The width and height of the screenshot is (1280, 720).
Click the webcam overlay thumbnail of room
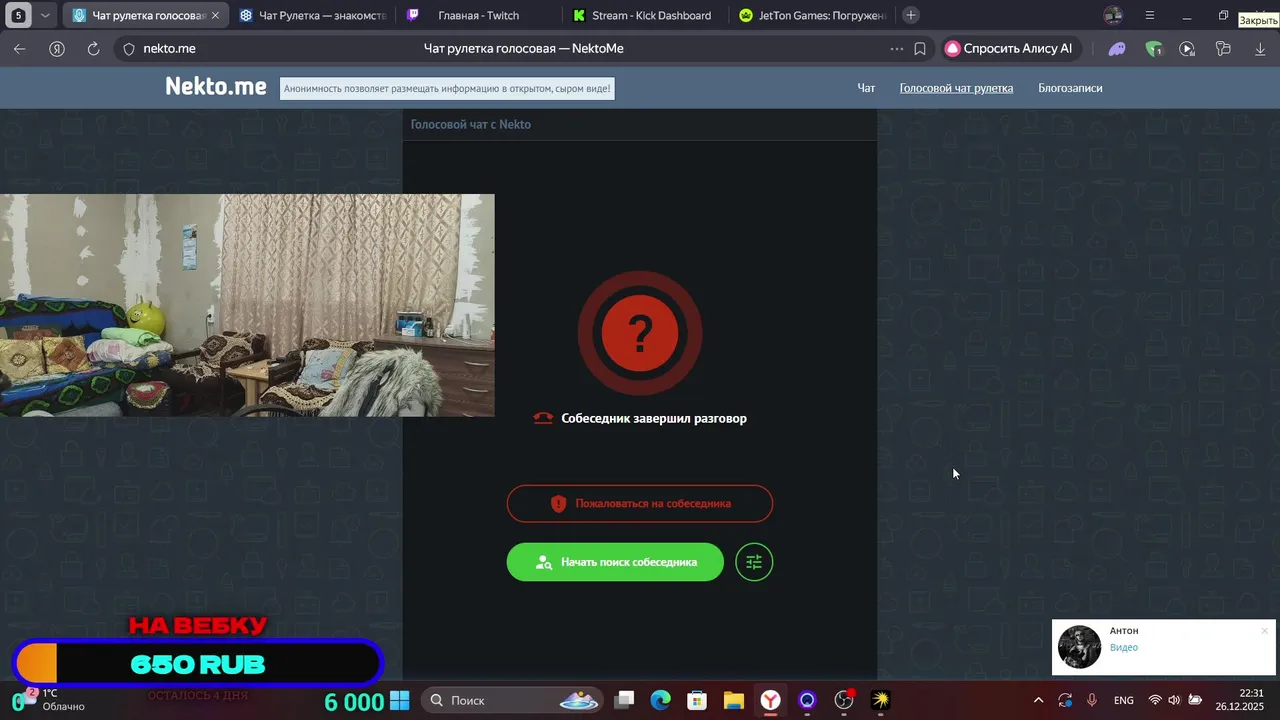click(x=247, y=305)
